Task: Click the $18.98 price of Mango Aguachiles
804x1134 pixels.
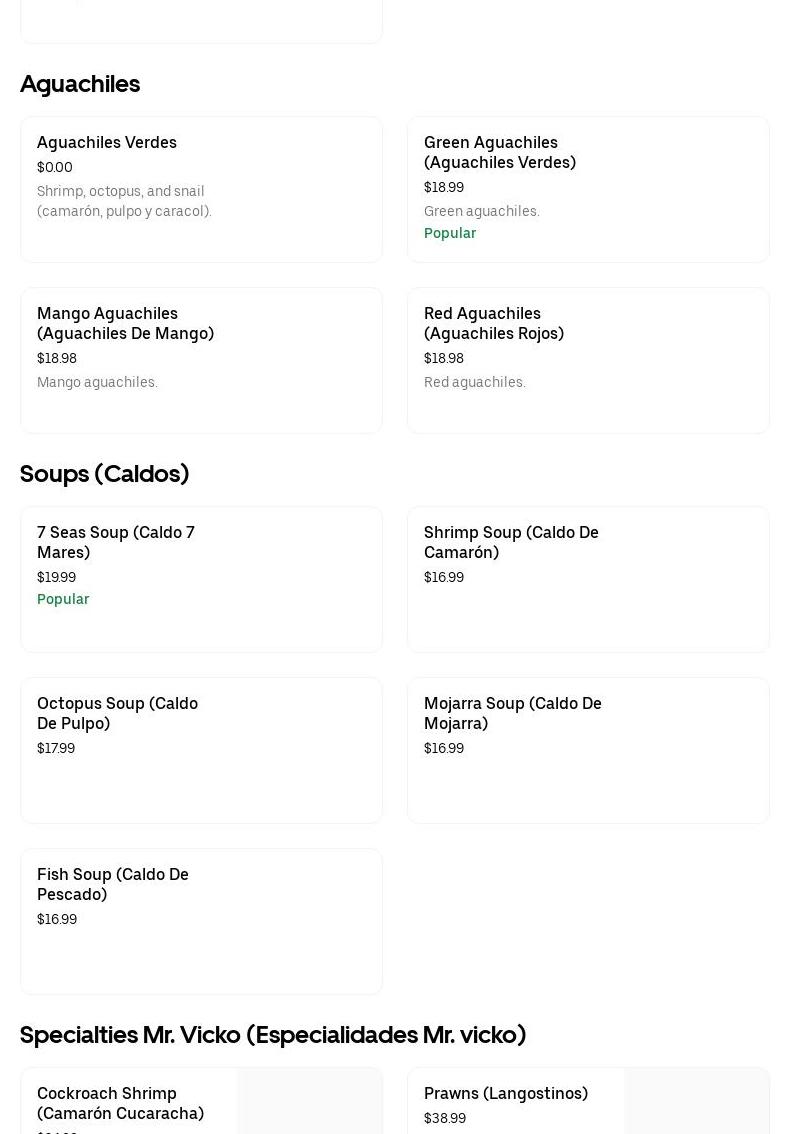Action: coord(57,358)
